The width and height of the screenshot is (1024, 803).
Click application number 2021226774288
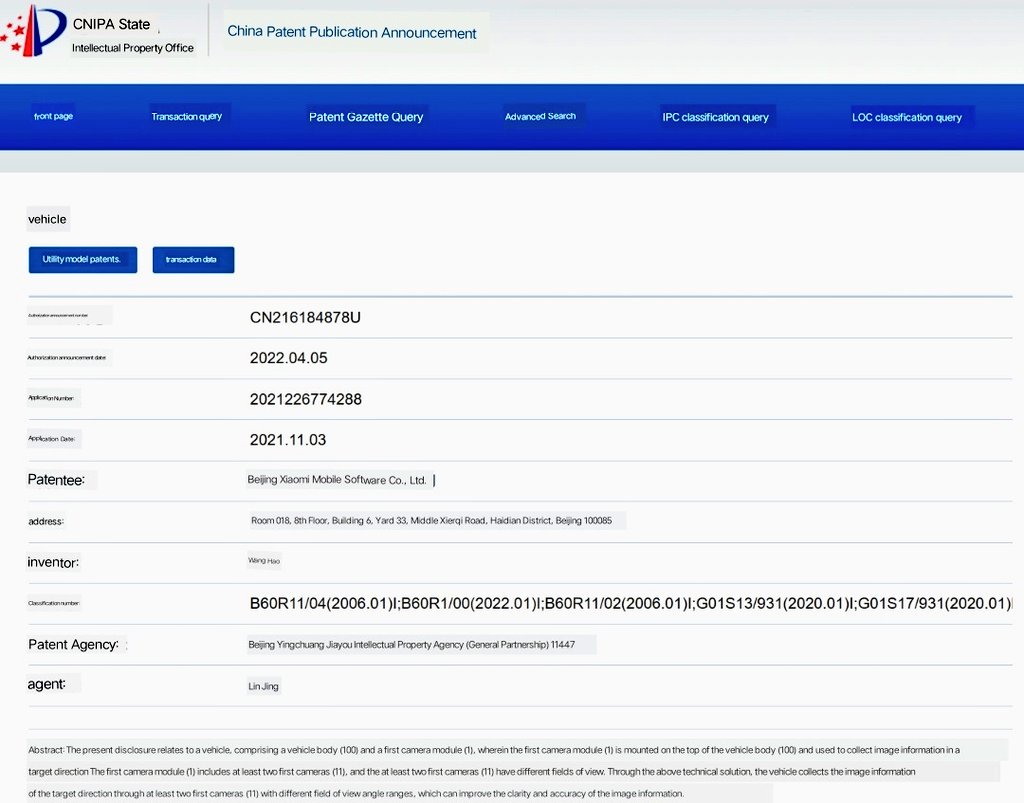305,399
